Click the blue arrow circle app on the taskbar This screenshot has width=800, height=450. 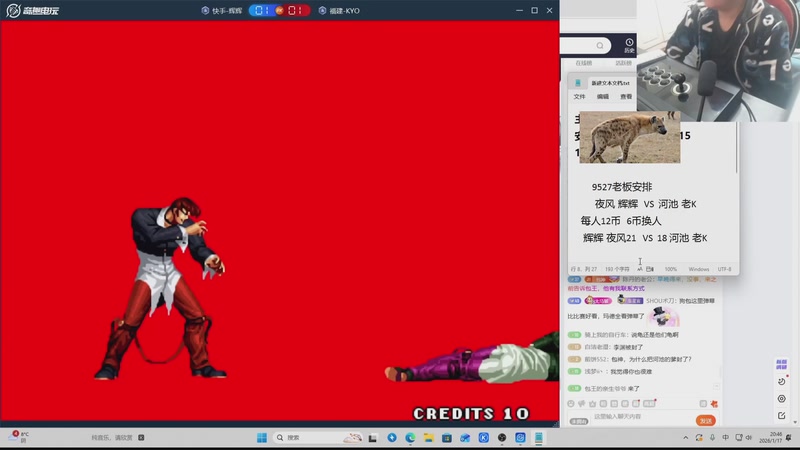[392, 438]
